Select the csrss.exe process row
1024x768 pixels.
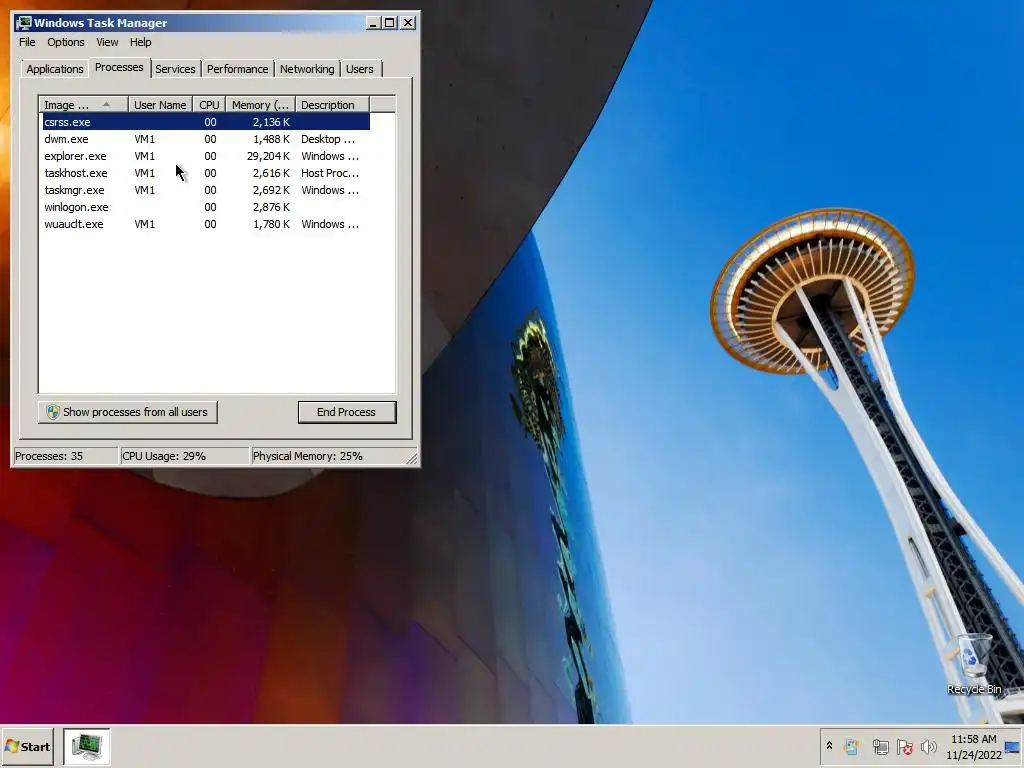click(206, 122)
